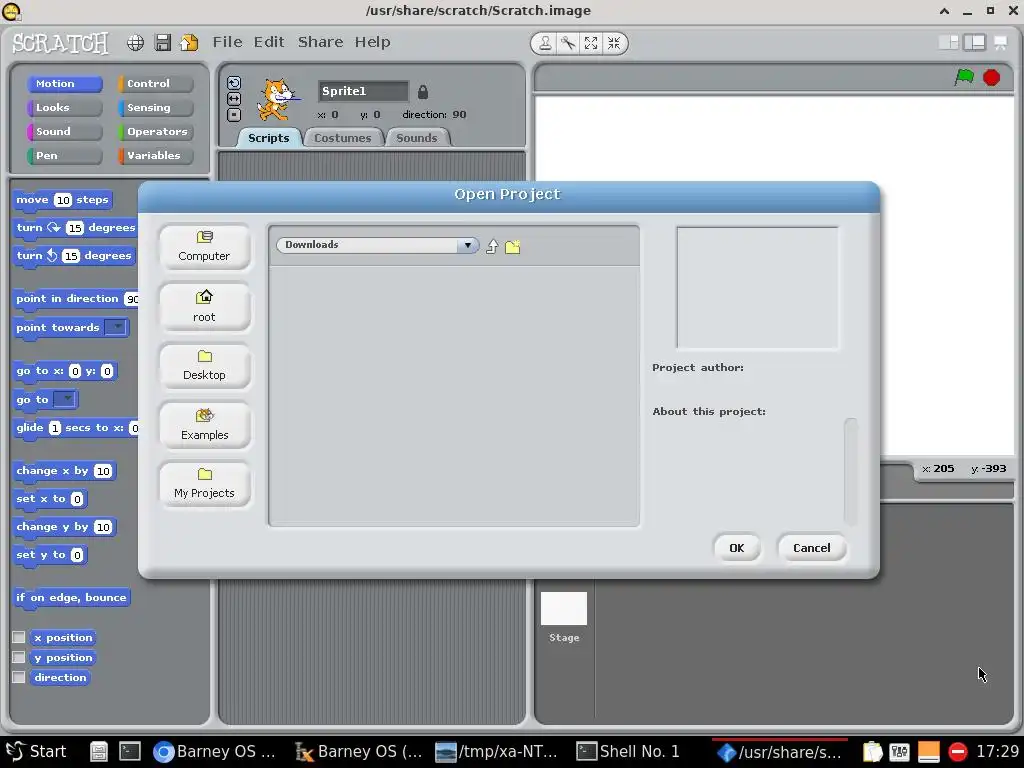The width and height of the screenshot is (1024, 768).
Task: Click the floppy disk save icon
Action: pyautogui.click(x=163, y=42)
